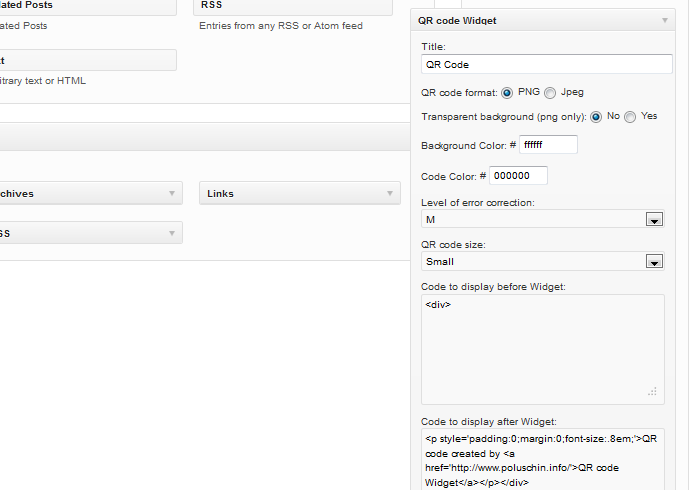
Task: Expand the lower RSS widget arrow
Action: pos(172,233)
